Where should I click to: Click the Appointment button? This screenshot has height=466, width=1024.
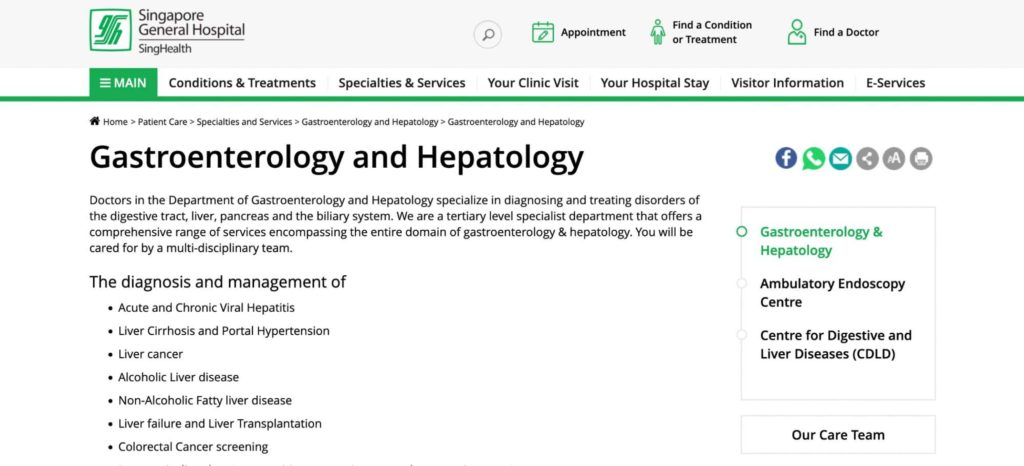click(x=579, y=32)
